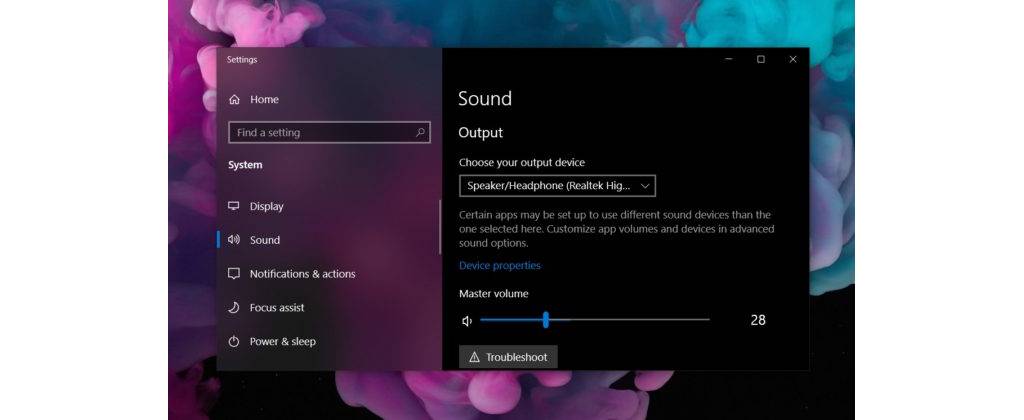Click the Notifications & actions icon
Viewport: 1024px width, 420px height.
(x=234, y=274)
